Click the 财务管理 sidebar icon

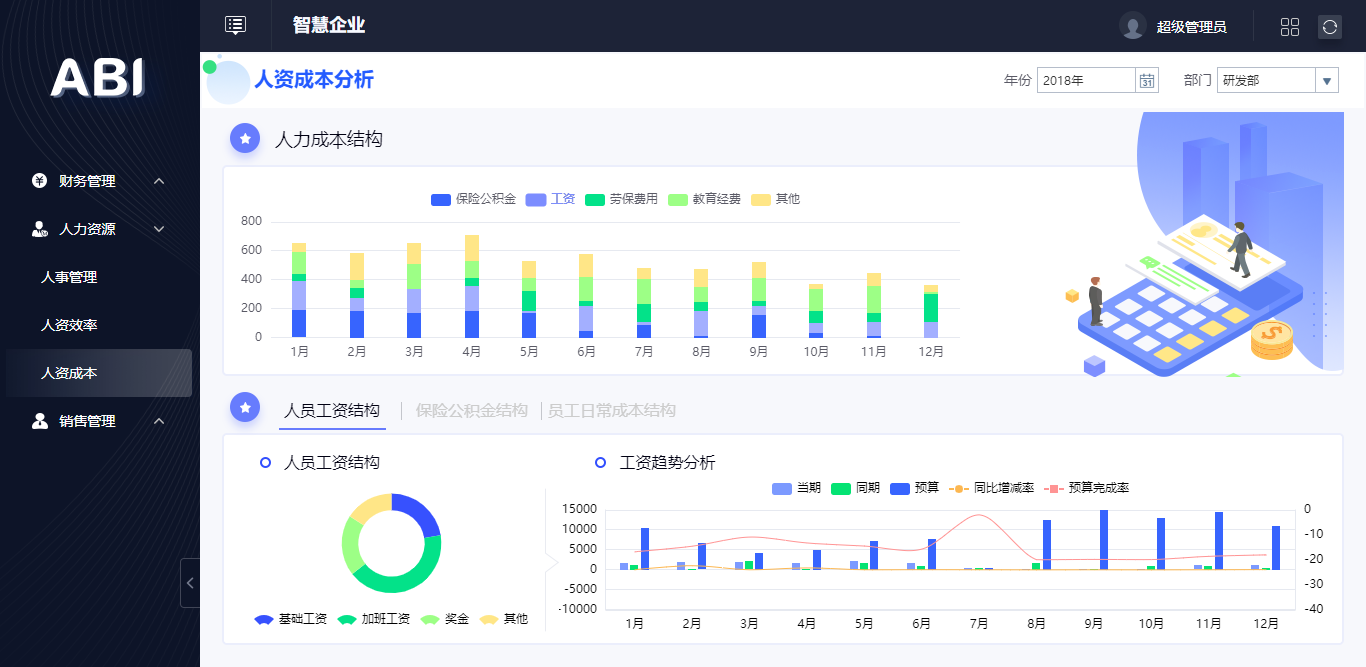click(38, 181)
